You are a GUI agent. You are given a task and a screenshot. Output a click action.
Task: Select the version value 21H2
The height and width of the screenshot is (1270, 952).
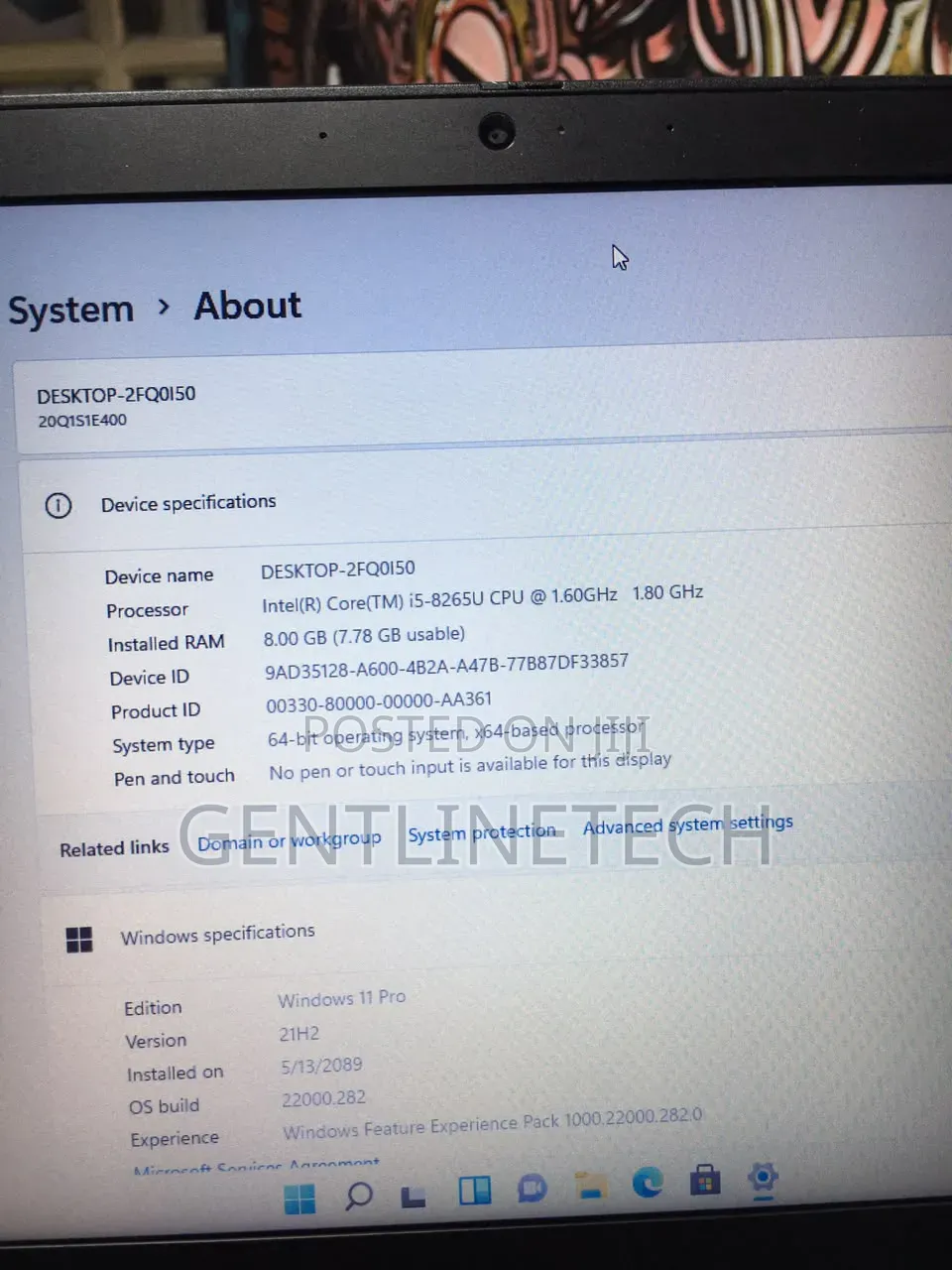(x=298, y=1034)
